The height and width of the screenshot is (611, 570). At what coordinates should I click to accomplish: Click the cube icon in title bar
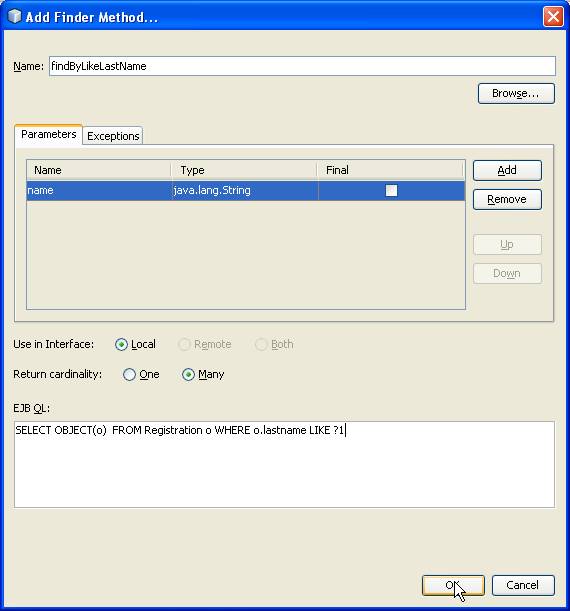(14, 16)
